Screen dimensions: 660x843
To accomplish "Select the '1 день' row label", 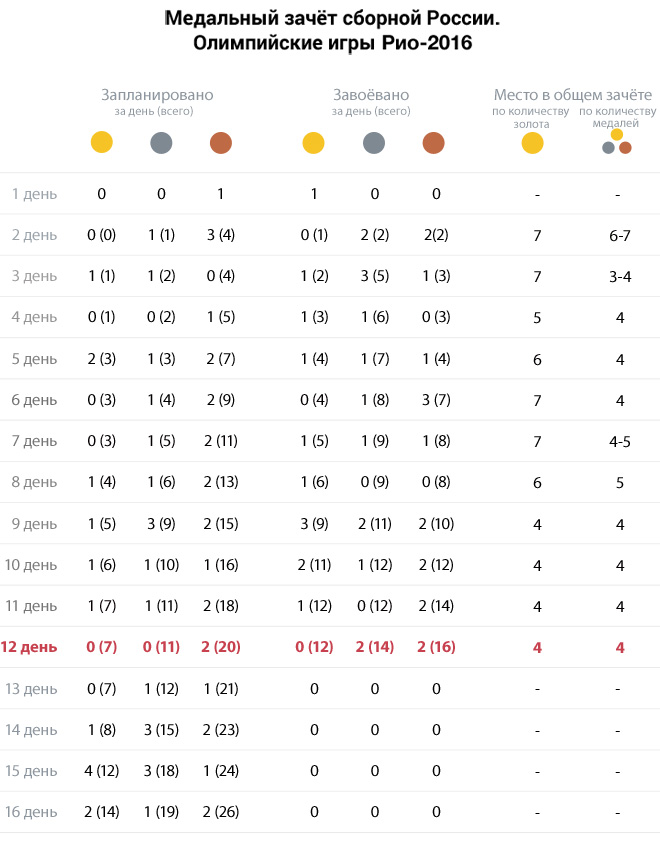I will (34, 194).
